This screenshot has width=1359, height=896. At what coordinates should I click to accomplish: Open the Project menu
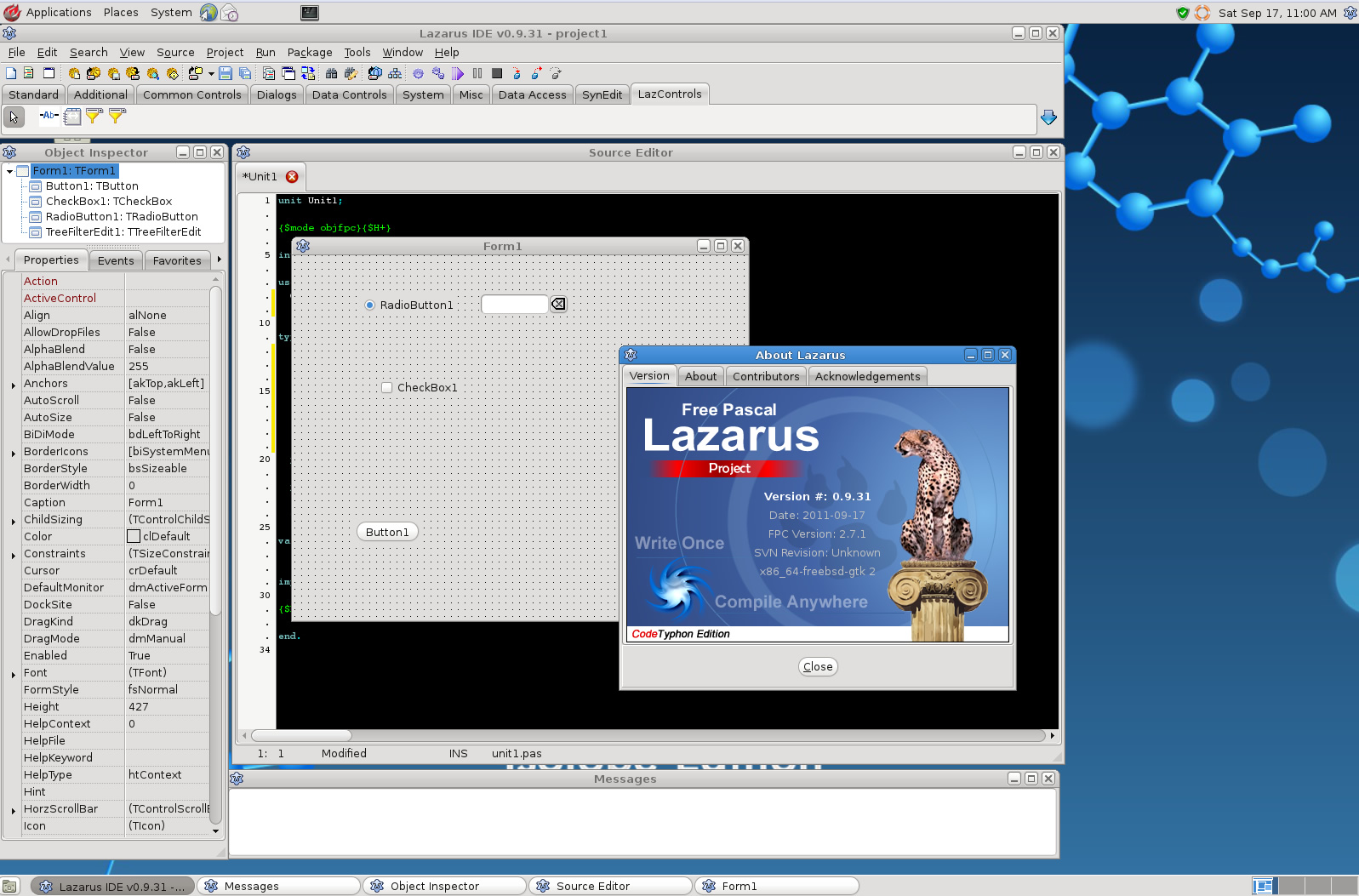click(225, 52)
